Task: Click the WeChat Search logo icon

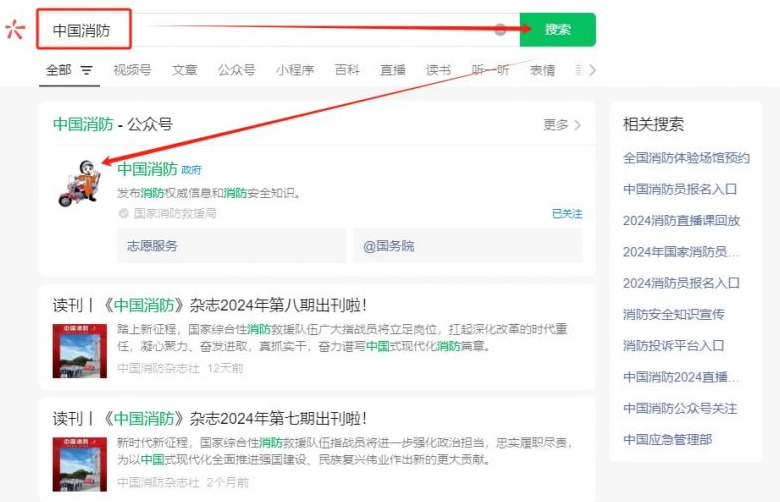Action: [x=15, y=29]
